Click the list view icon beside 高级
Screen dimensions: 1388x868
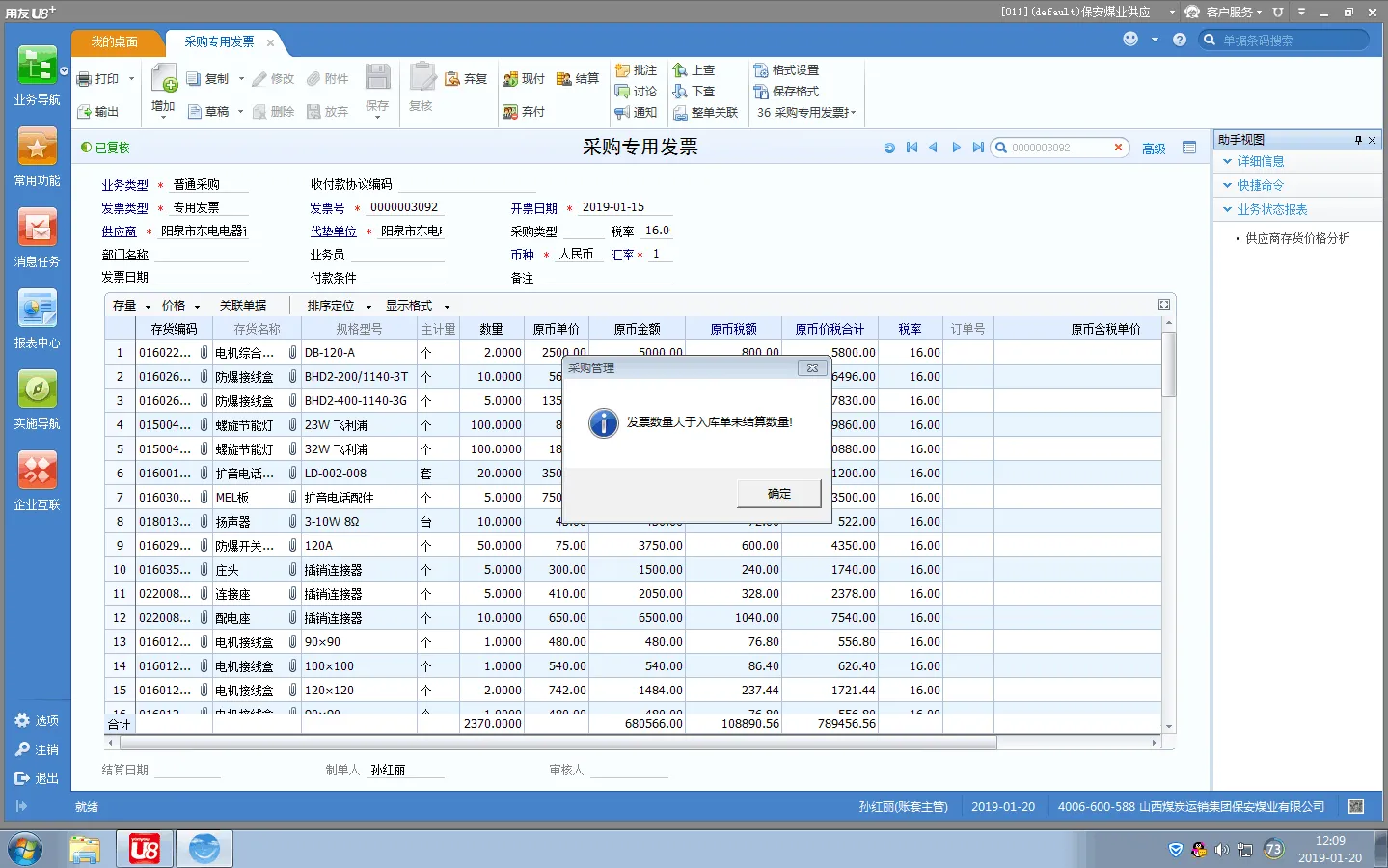[x=1189, y=148]
